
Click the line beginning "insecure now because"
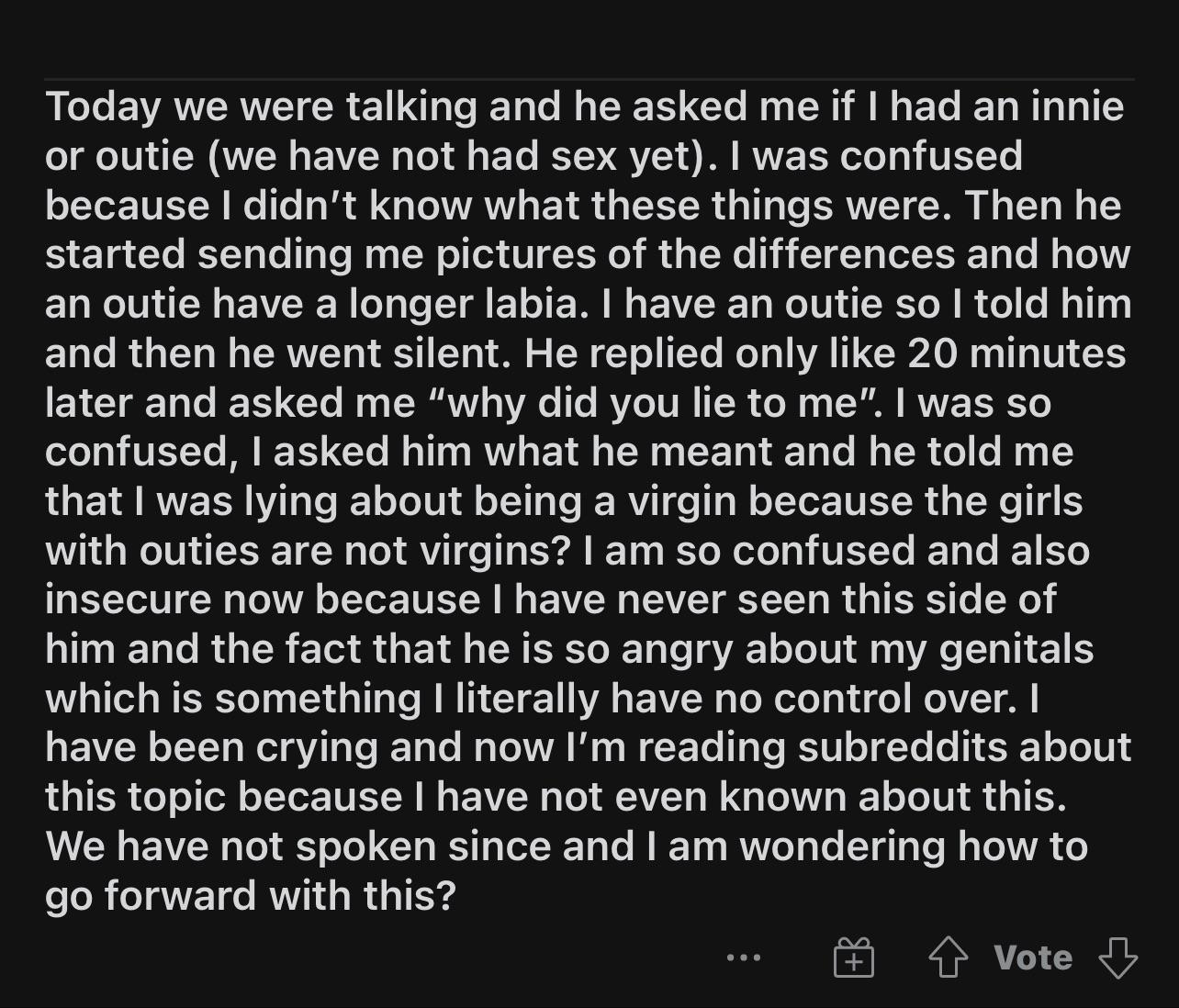point(551,599)
